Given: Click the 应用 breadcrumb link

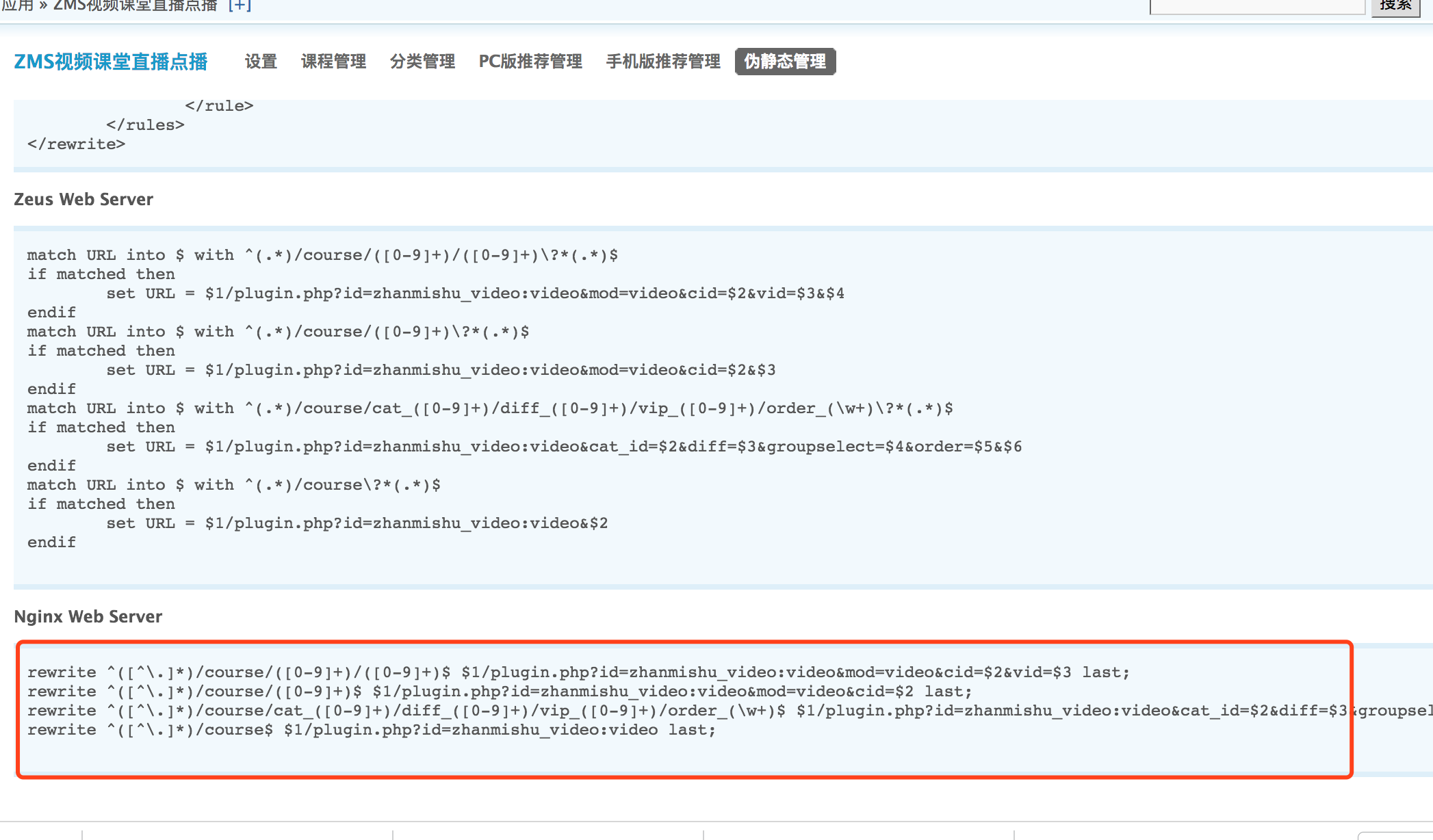Looking at the screenshot, I should click(17, 5).
